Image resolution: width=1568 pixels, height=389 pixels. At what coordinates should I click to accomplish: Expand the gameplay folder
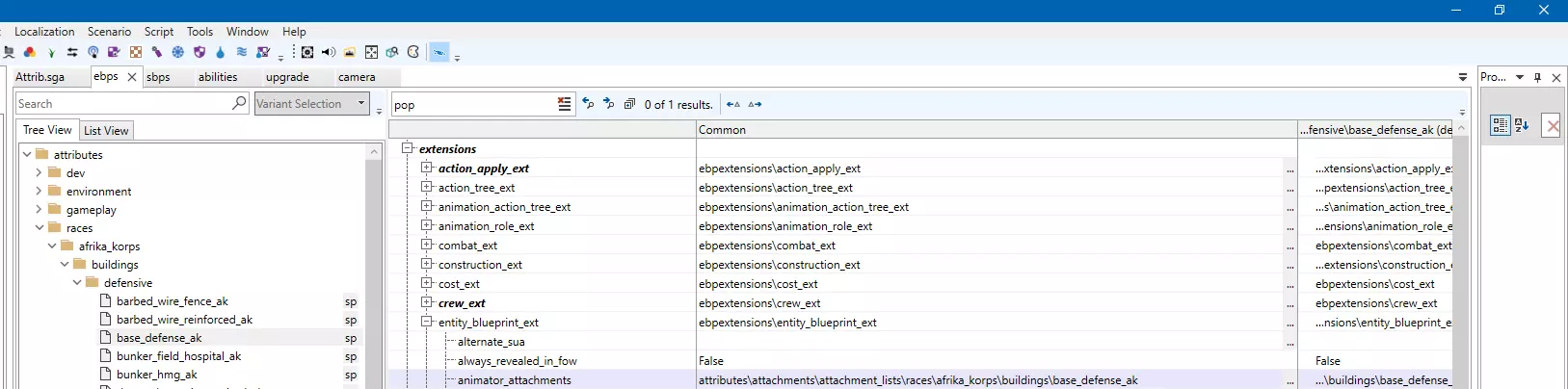point(39,210)
